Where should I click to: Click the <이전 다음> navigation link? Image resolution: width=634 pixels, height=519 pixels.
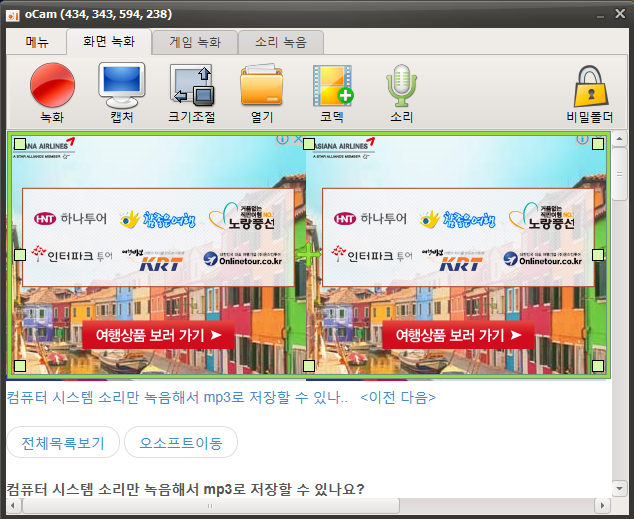tap(398, 397)
